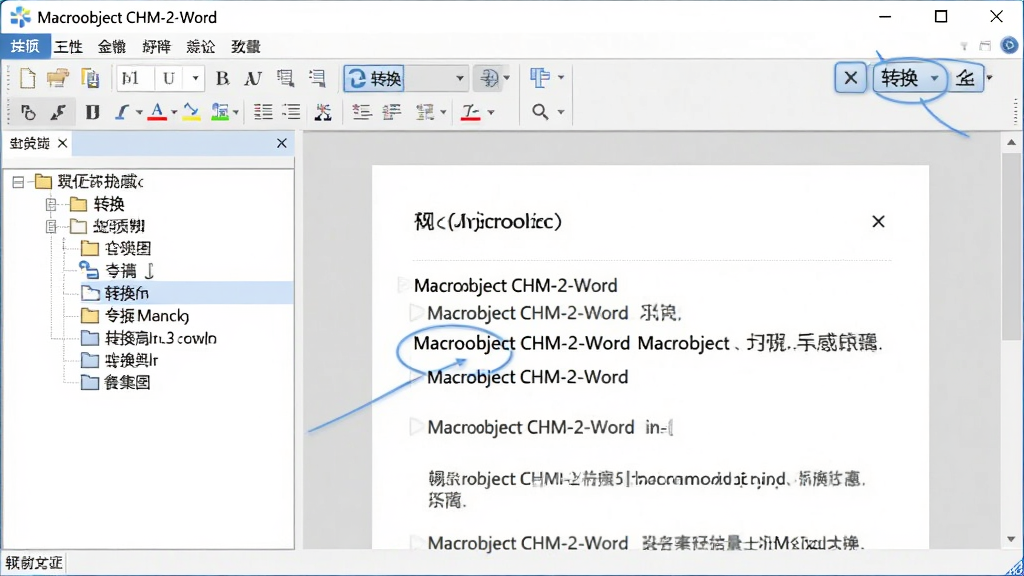Click the magnifier search icon
Screen dimensions: 1024x576
(x=539, y=112)
